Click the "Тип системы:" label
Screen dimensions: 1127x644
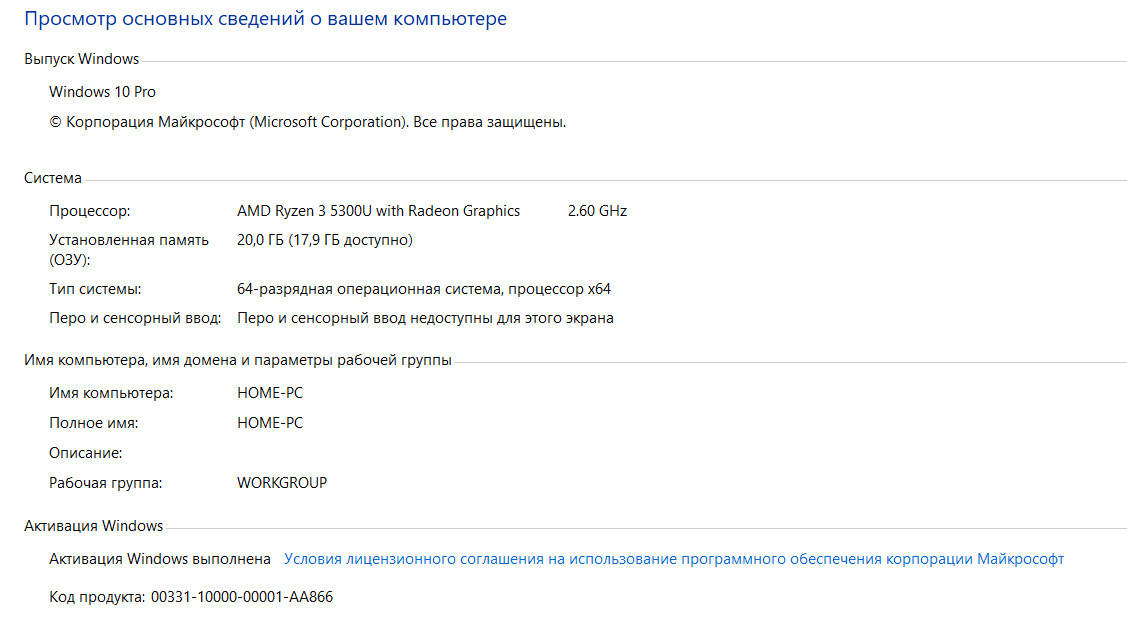click(x=95, y=289)
